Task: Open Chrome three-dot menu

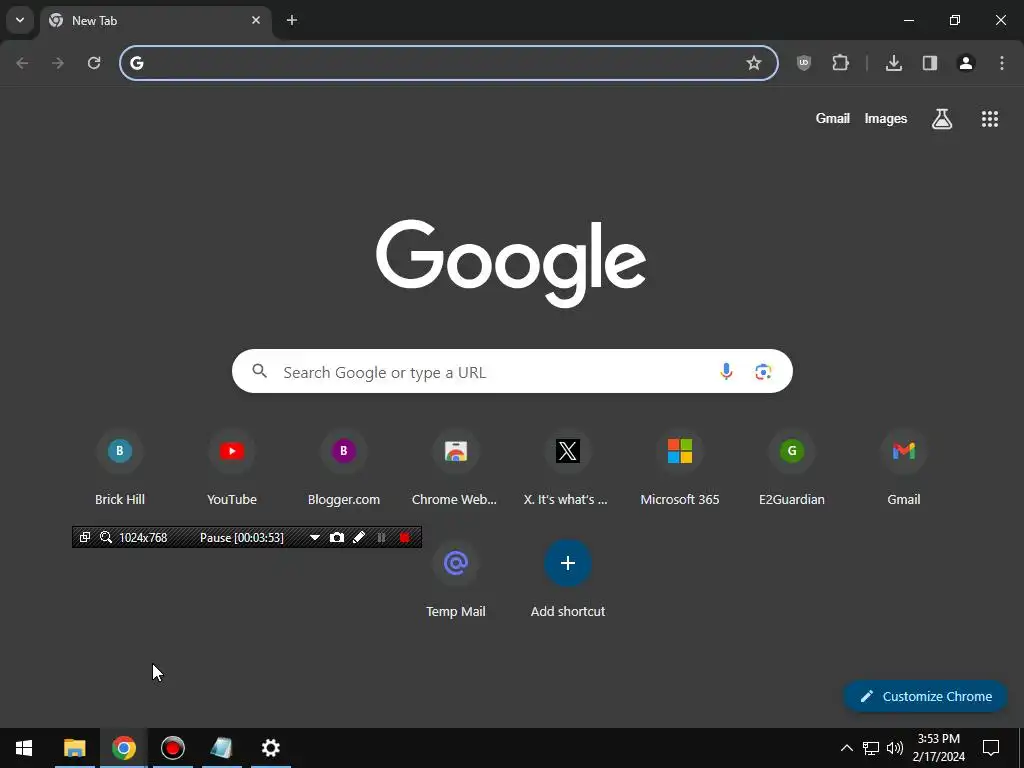Action: click(1002, 63)
